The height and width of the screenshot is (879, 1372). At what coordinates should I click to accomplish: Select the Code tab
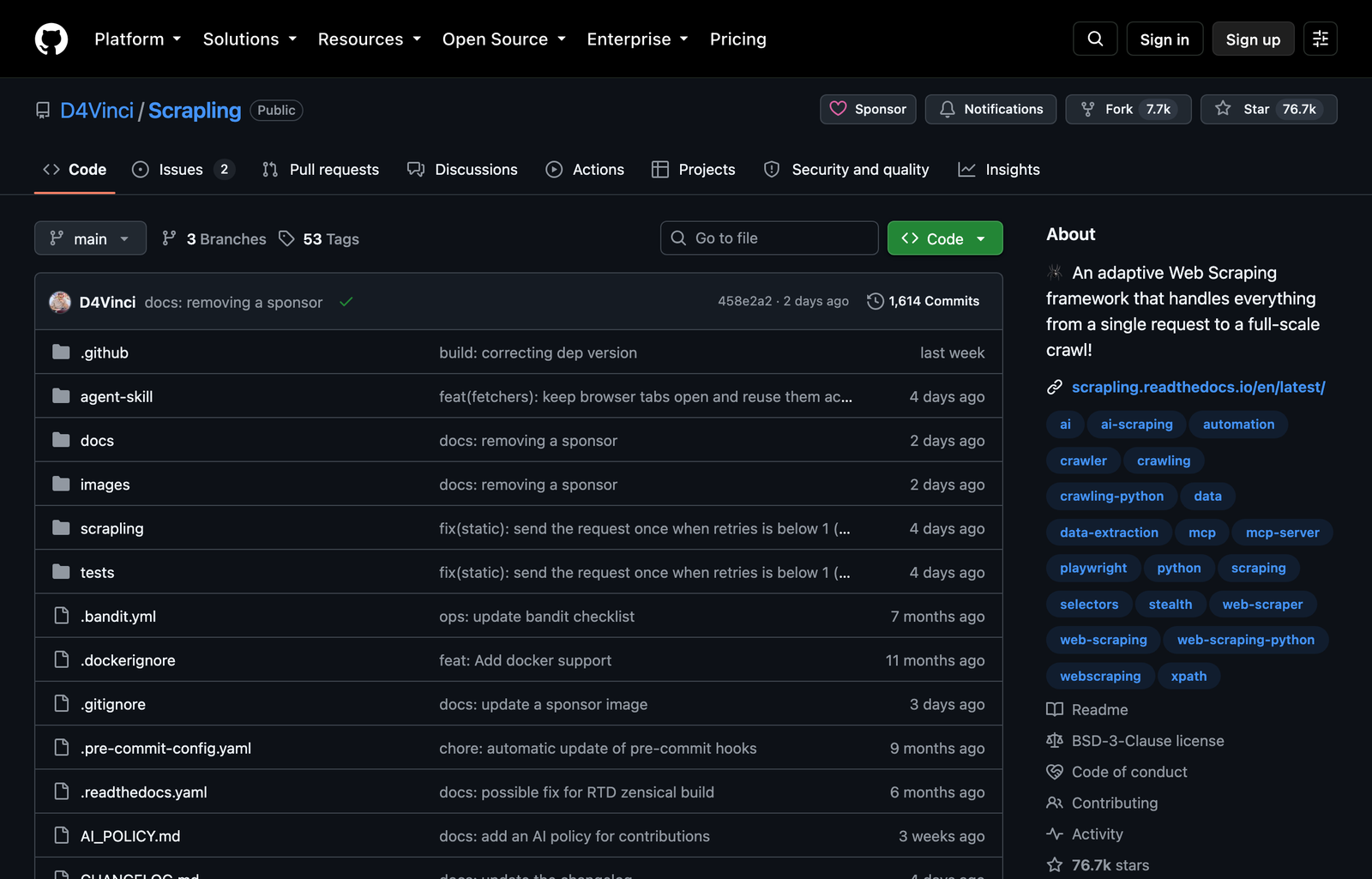pyautogui.click(x=75, y=170)
